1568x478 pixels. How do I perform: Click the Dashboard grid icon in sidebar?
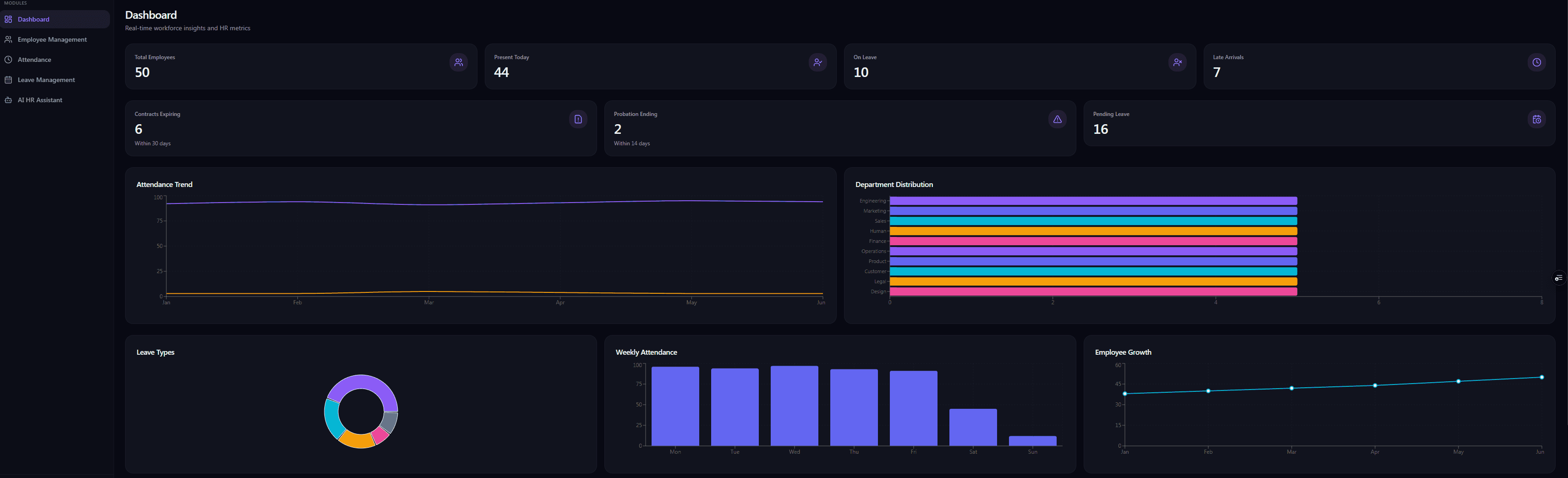tap(9, 20)
